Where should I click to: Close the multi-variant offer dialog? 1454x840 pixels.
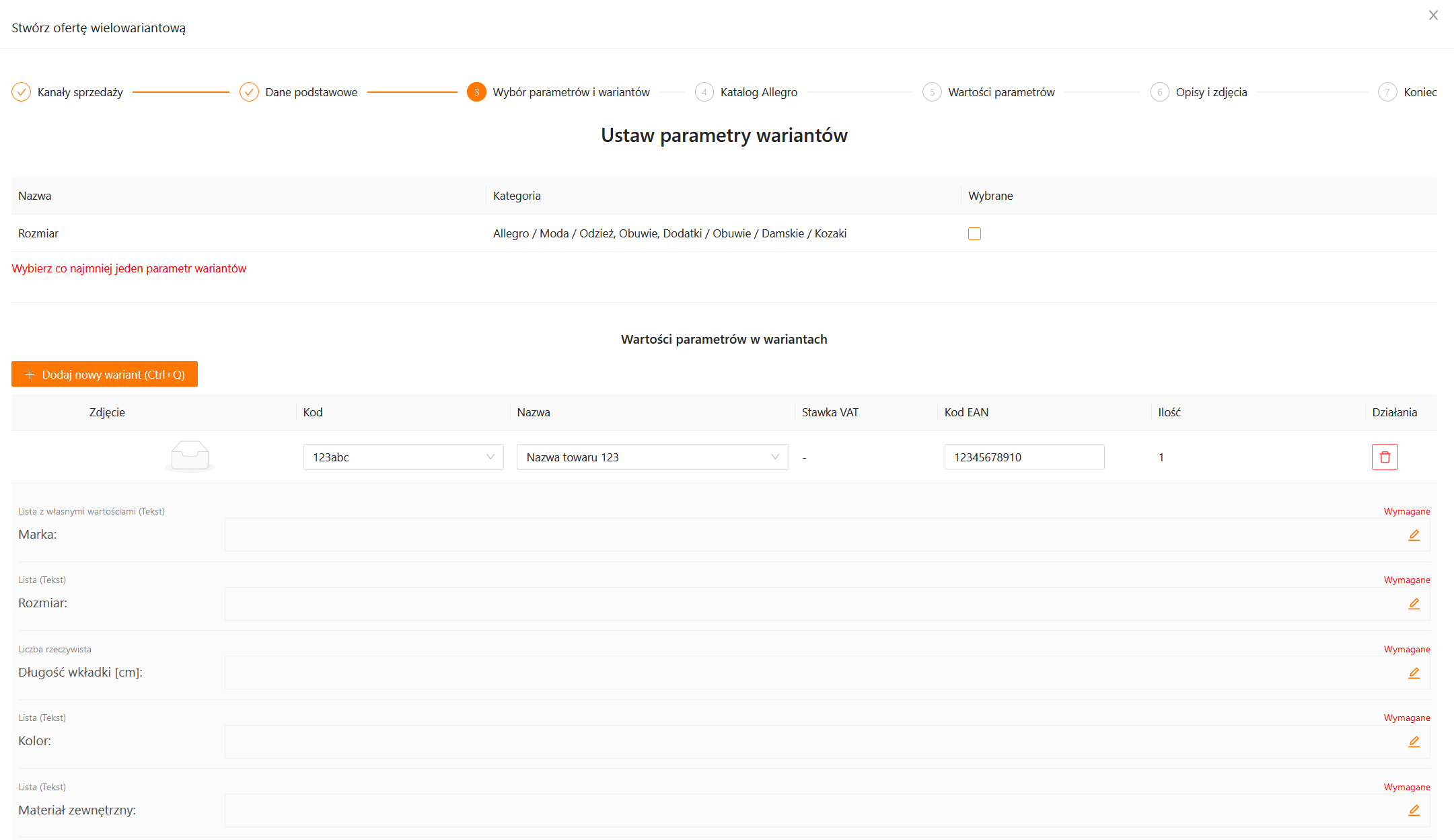[x=1433, y=15]
